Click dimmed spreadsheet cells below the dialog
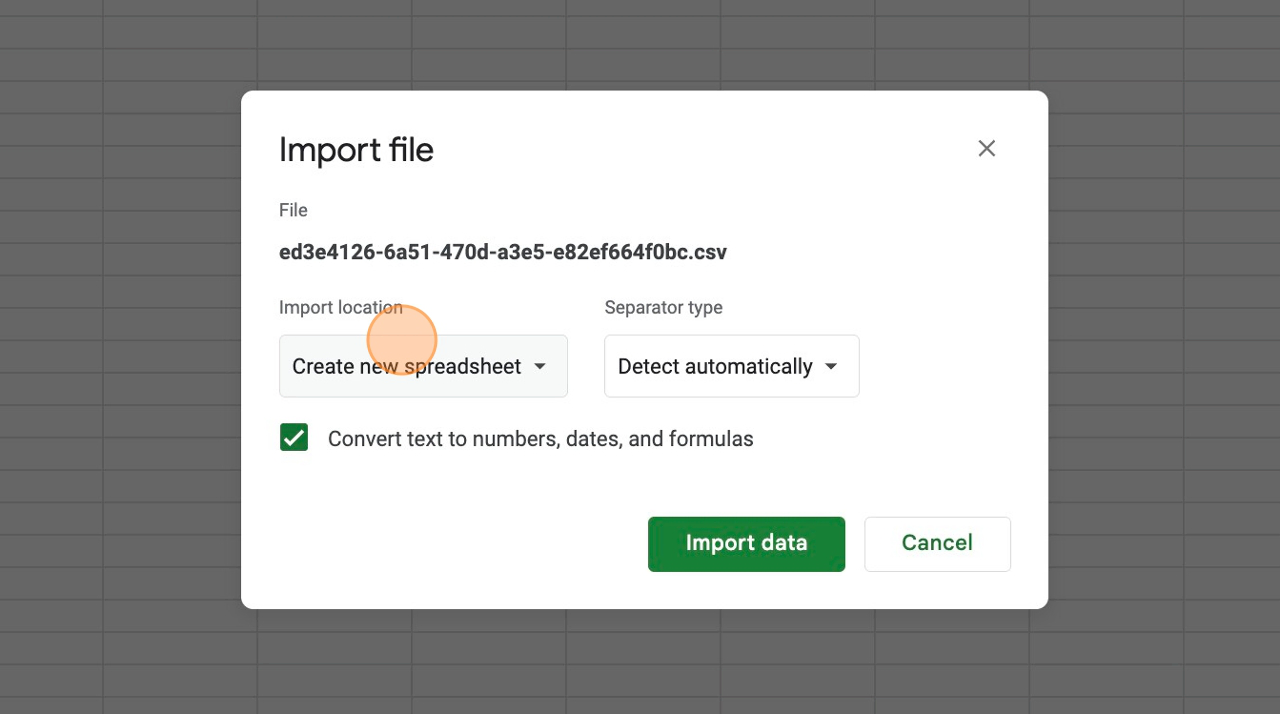Image resolution: width=1280 pixels, height=714 pixels. (640, 662)
